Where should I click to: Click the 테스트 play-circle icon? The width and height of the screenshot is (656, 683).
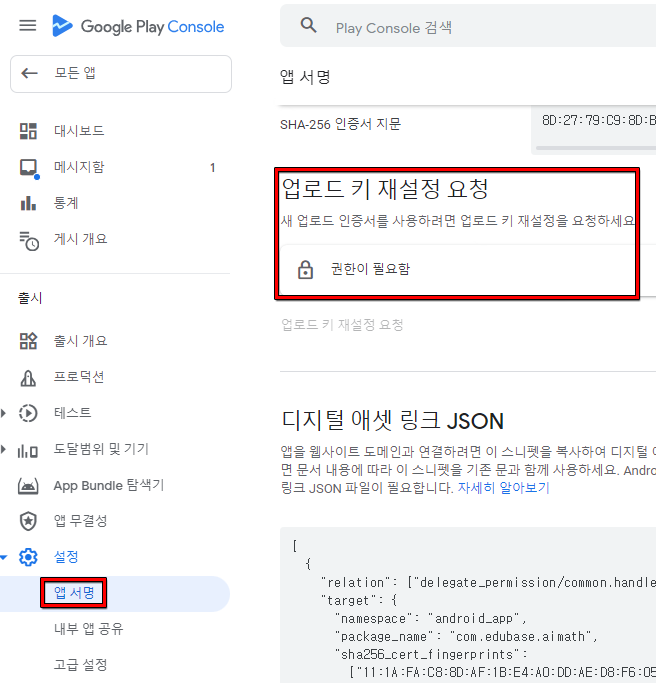[28, 413]
